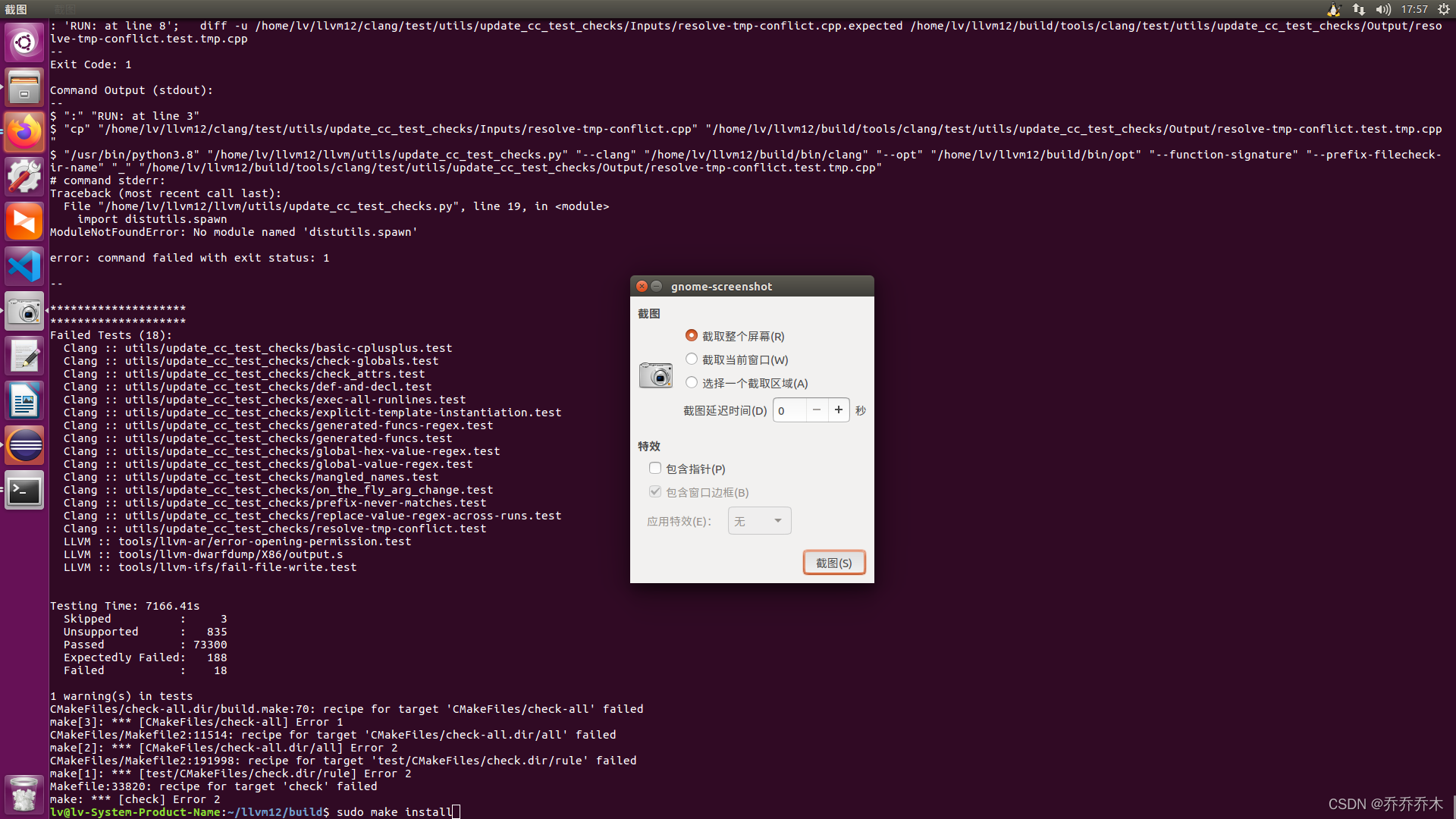Open the Ubuntu dash search icon
Screen dimensions: 1456x819
(24, 42)
